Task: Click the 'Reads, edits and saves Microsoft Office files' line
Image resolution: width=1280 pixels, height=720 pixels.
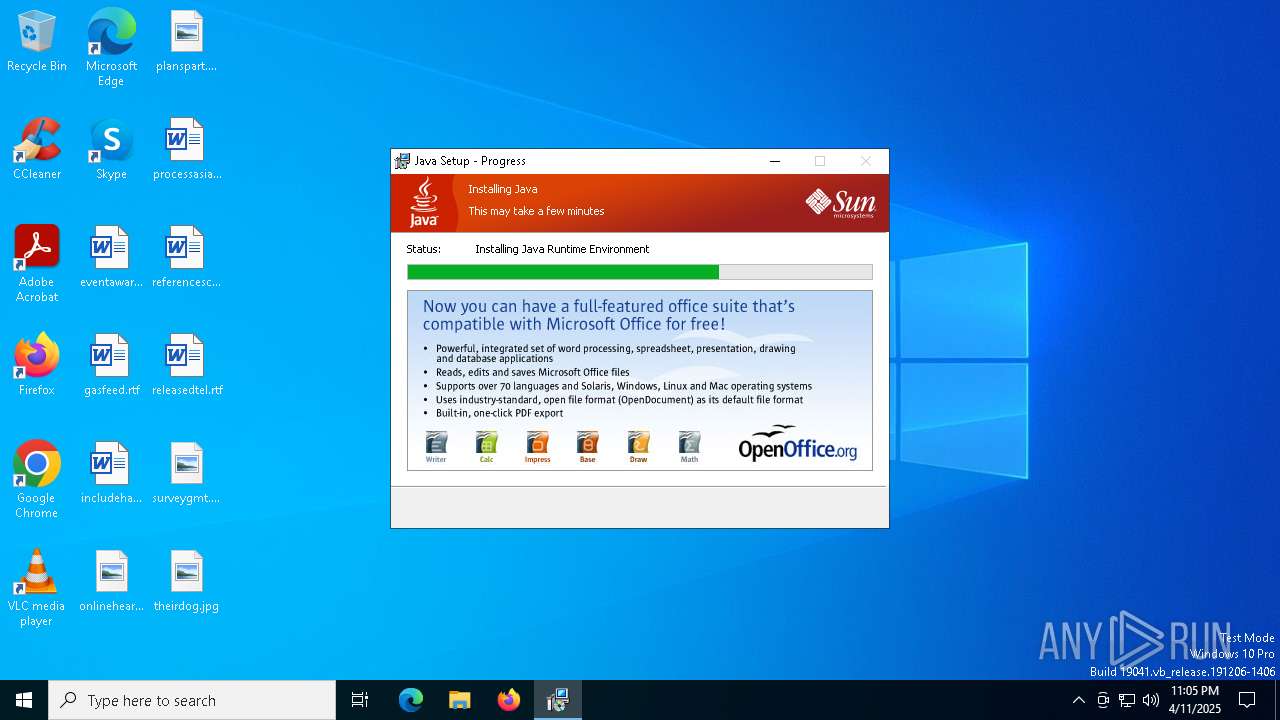Action: pyautogui.click(x=532, y=372)
